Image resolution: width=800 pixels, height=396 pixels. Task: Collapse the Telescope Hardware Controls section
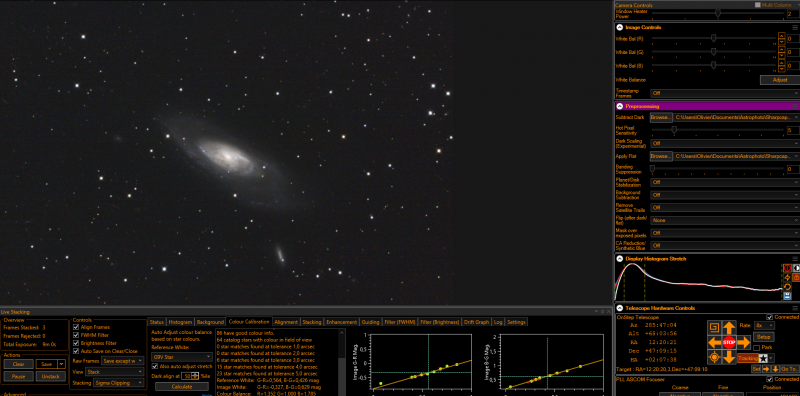click(619, 308)
